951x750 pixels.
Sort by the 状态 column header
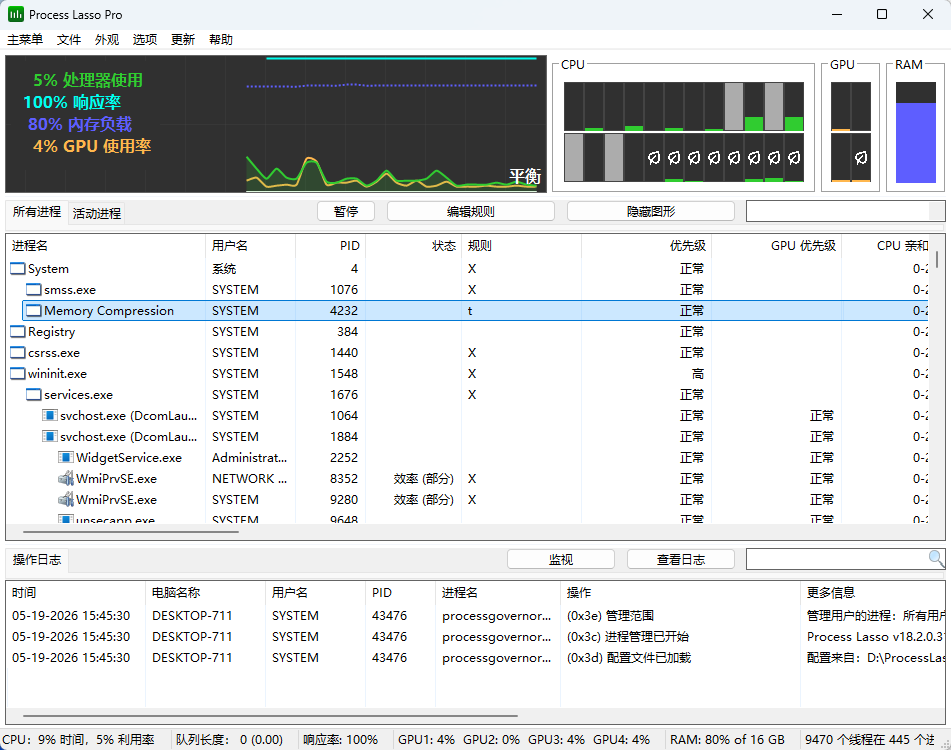[414, 246]
